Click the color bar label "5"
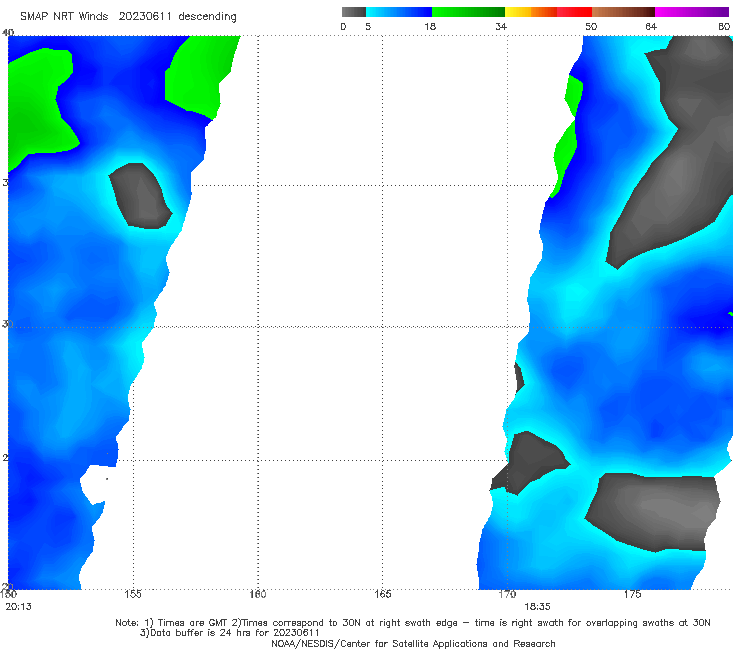740x650 pixels. [368, 26]
